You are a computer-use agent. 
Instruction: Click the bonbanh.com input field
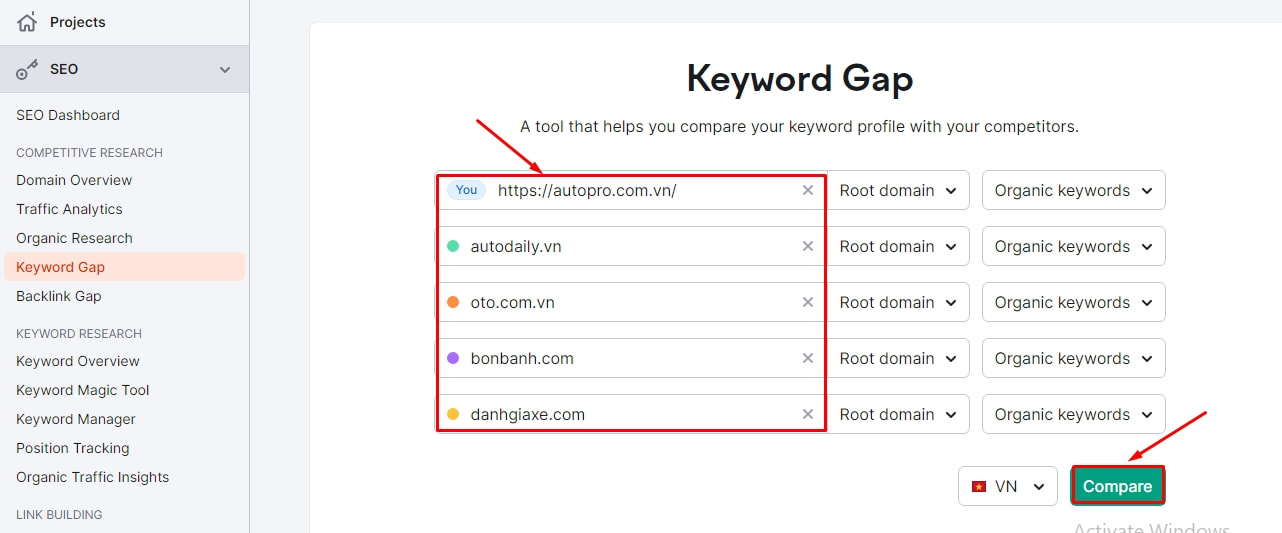tap(630, 358)
